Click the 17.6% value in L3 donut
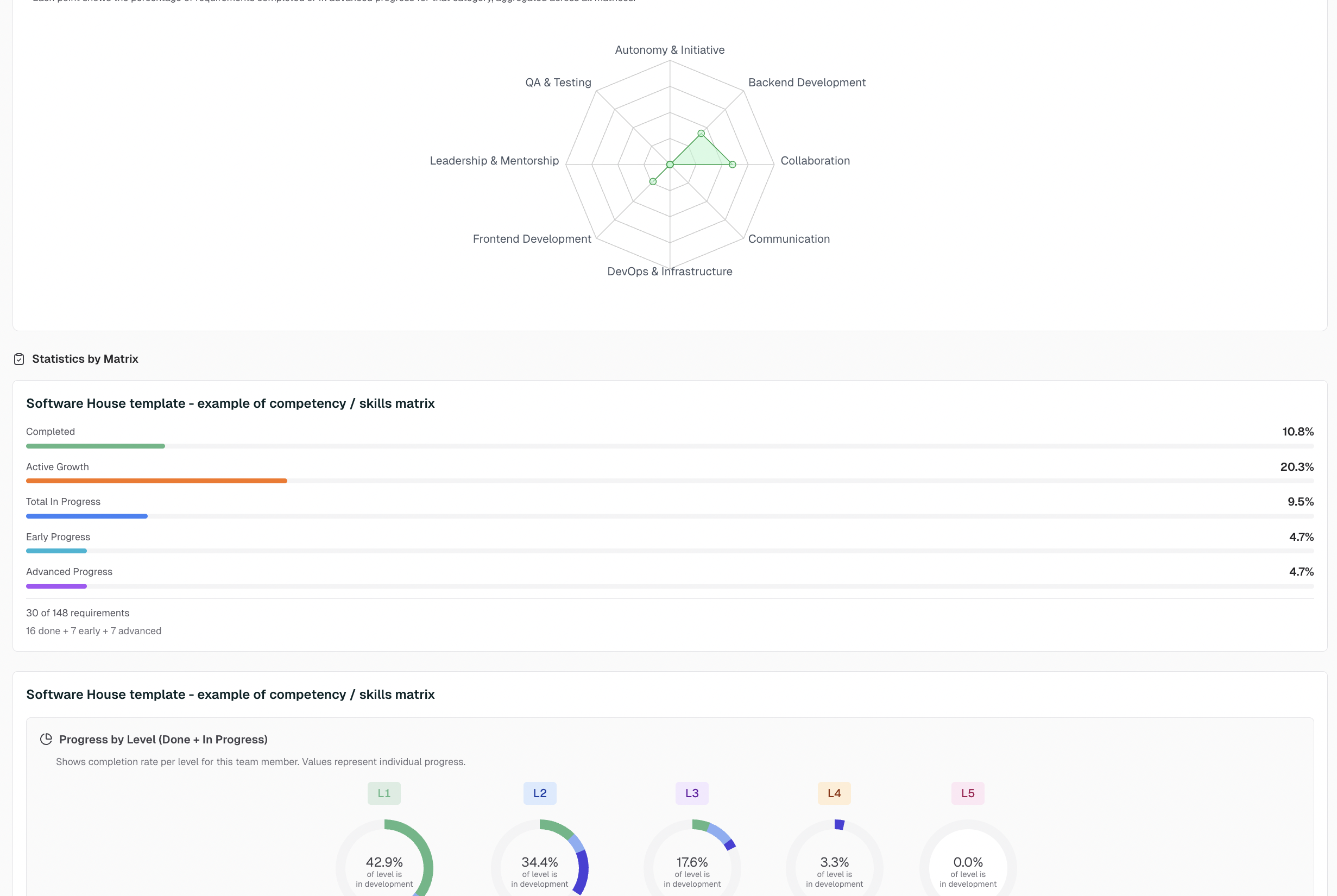The image size is (1337, 896). tap(692, 862)
